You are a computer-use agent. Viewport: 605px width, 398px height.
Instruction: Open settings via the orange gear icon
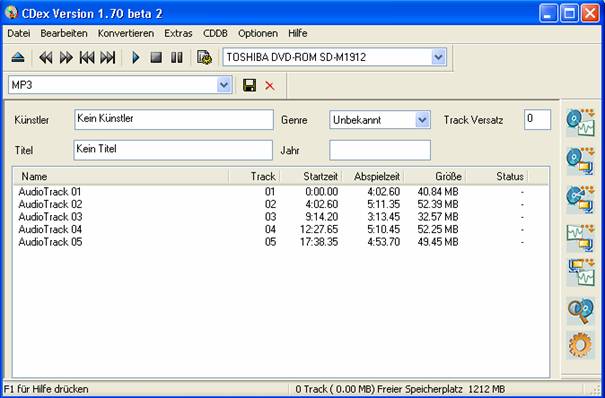pyautogui.click(x=580, y=345)
